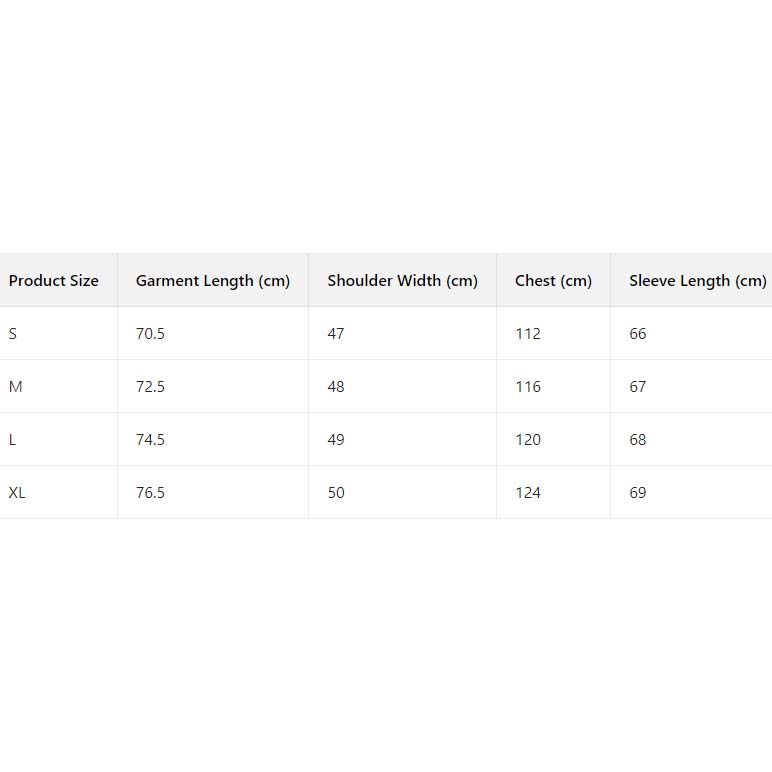Image resolution: width=772 pixels, height=772 pixels.
Task: Click garment length value 72.5
Action: point(150,387)
